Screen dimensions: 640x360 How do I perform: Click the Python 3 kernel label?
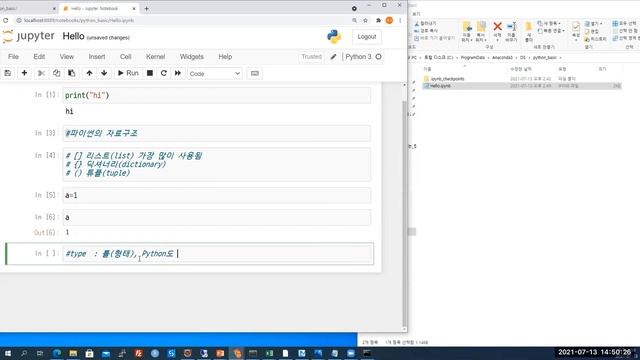358,57
